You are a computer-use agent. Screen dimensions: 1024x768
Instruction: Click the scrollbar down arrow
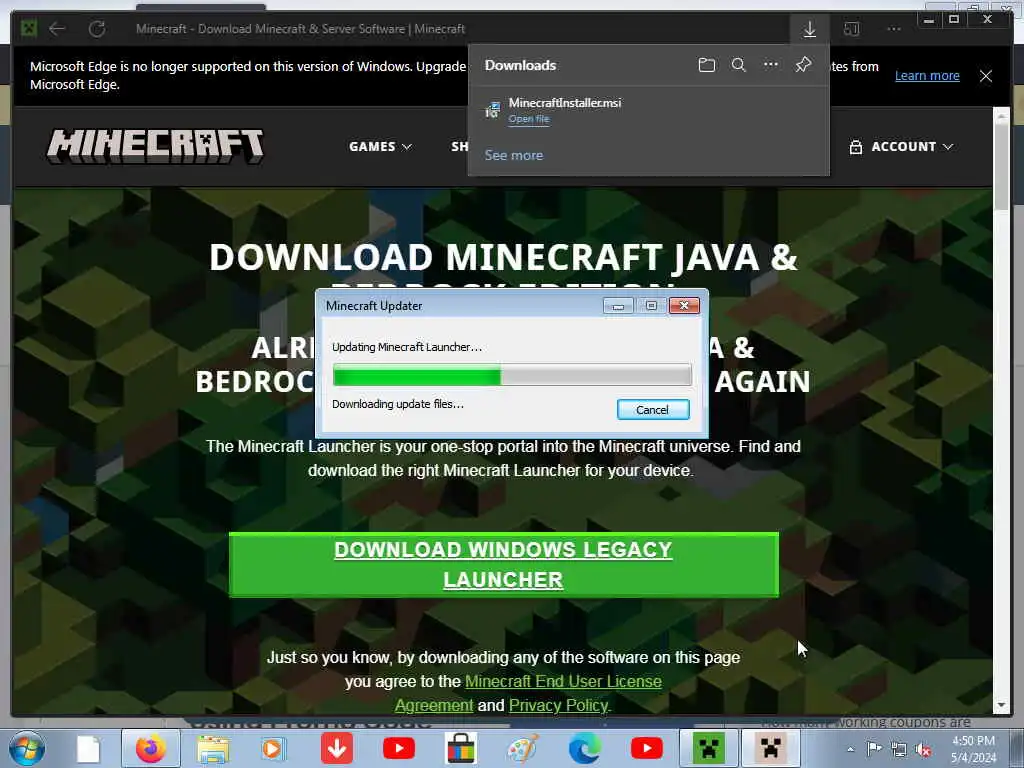1001,705
